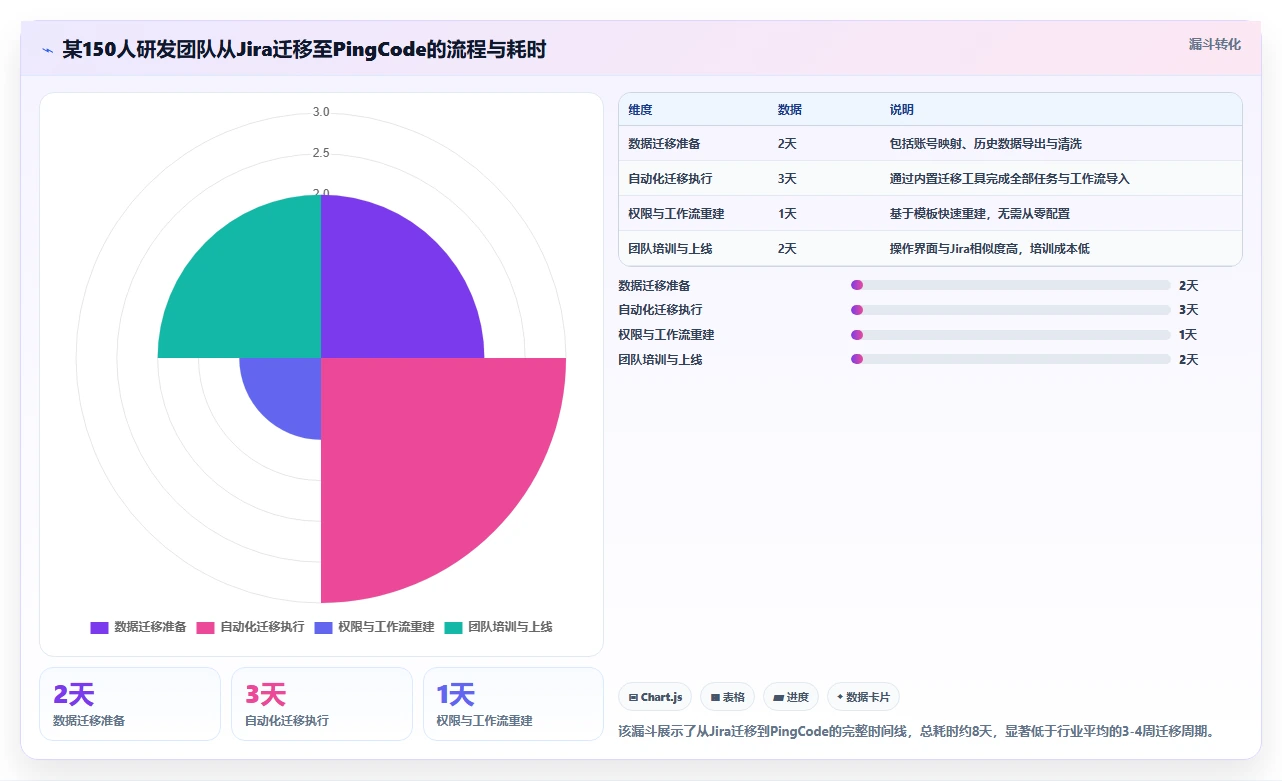Open the 1天 权限与工作流重建 stat card
Viewport: 1282px width, 781px height.
click(x=514, y=704)
